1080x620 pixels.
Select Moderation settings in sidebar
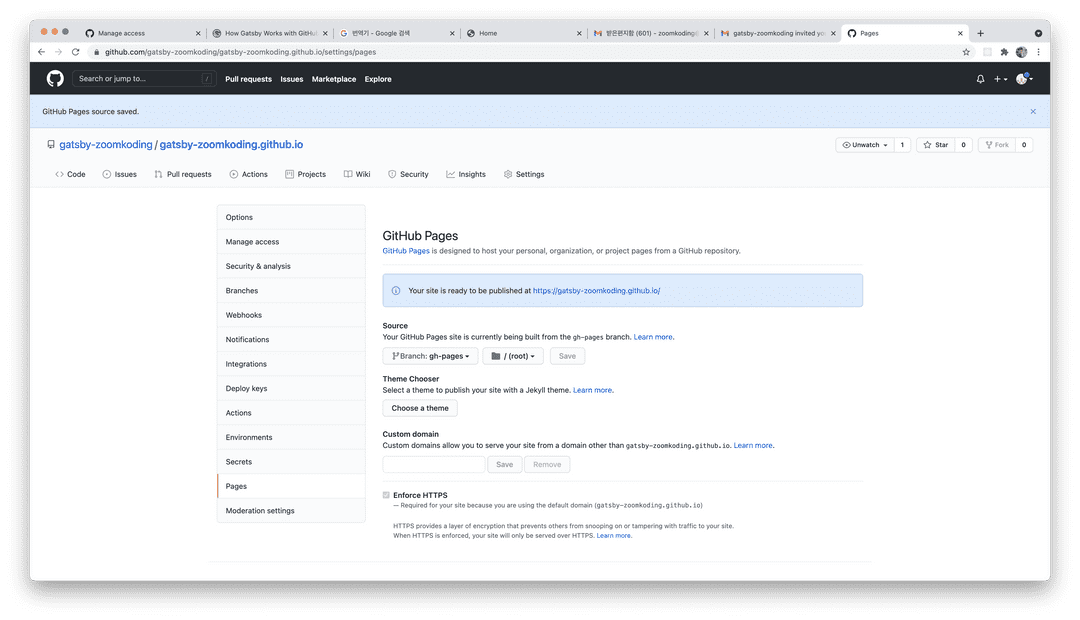291,510
